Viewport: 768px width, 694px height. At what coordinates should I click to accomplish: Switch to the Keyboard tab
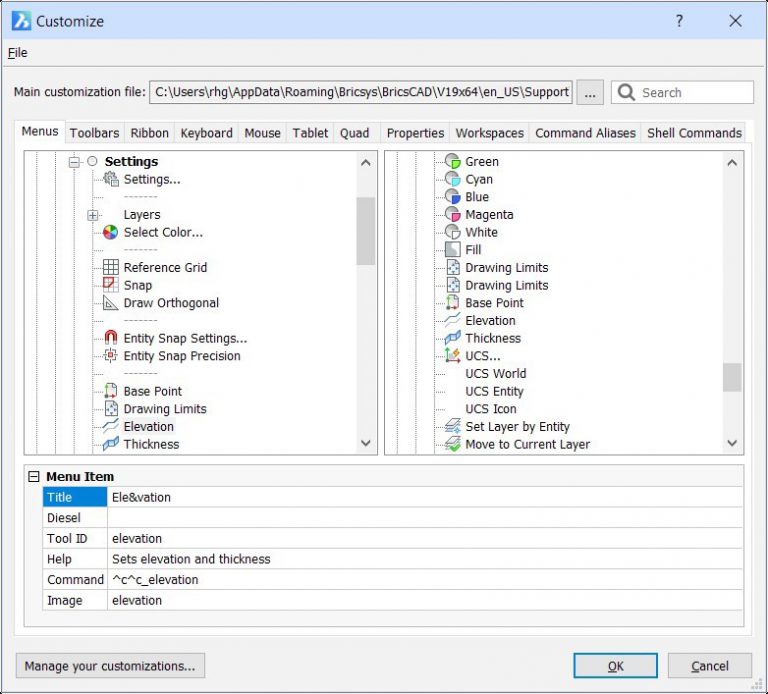206,133
